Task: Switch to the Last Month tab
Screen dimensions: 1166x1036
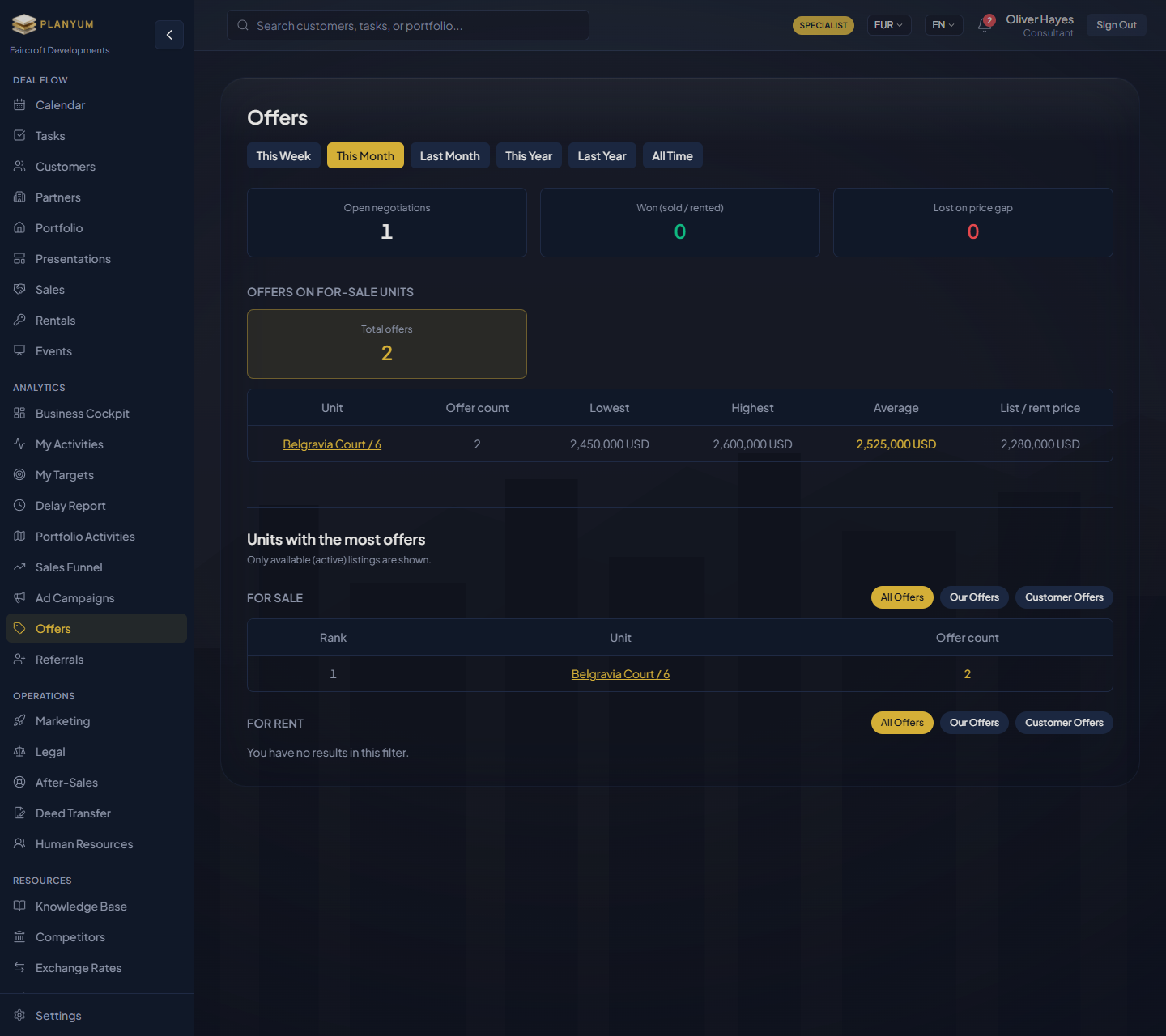Action: [449, 155]
